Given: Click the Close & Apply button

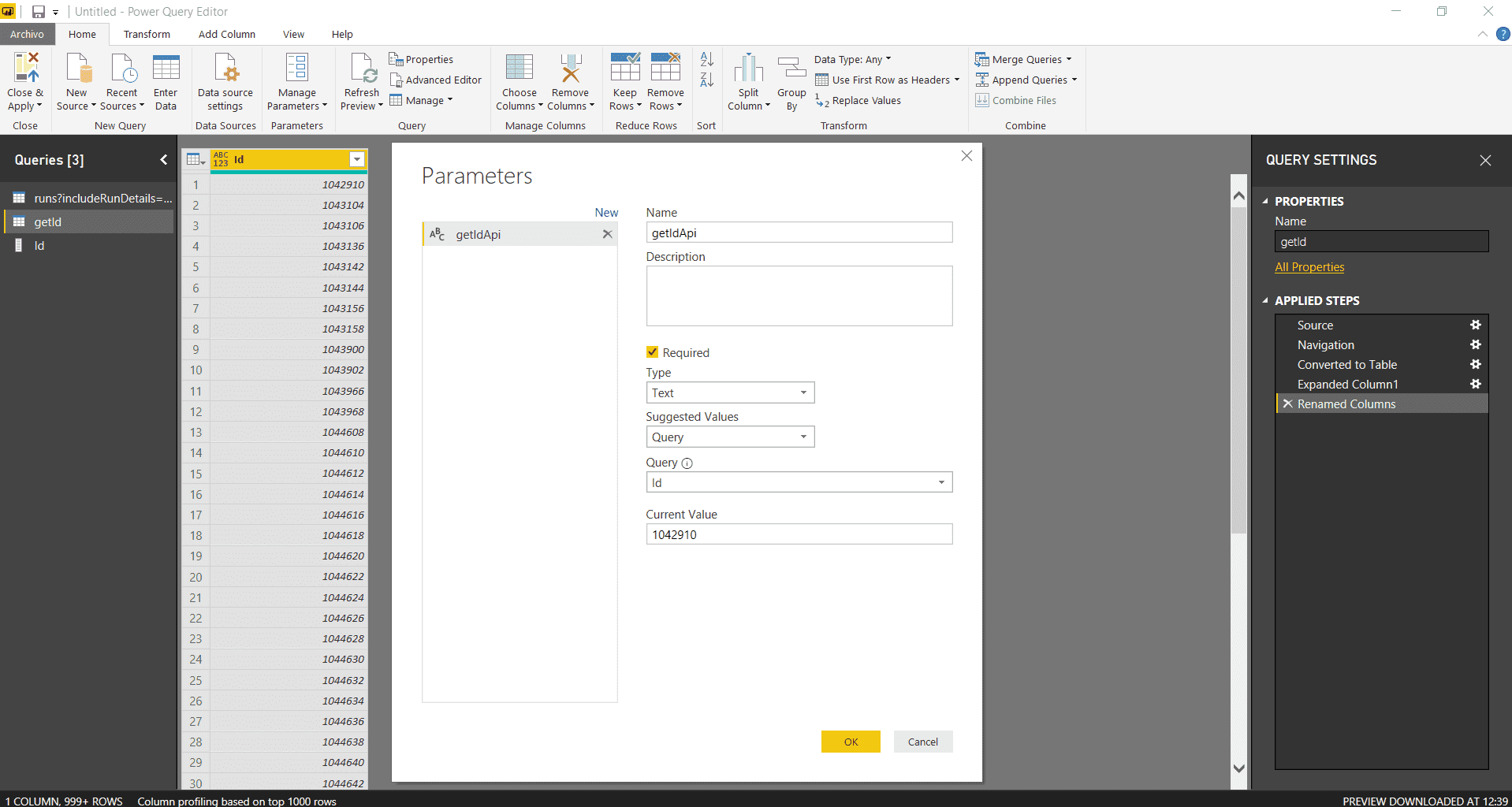Looking at the screenshot, I should (25, 80).
